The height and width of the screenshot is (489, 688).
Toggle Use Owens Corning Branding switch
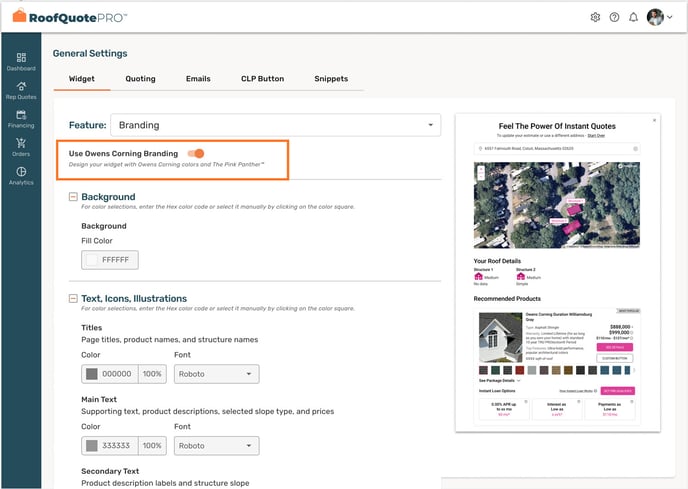pyautogui.click(x=196, y=153)
